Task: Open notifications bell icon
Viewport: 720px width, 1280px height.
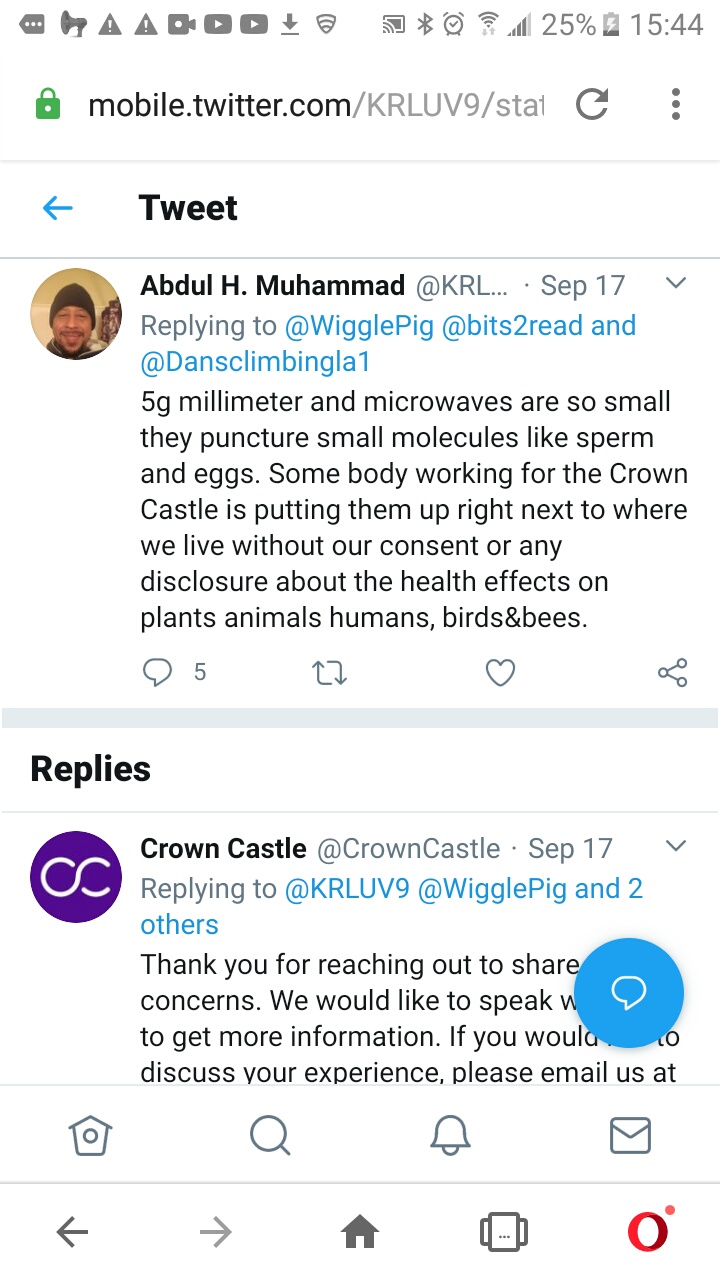Action: pyautogui.click(x=450, y=1135)
